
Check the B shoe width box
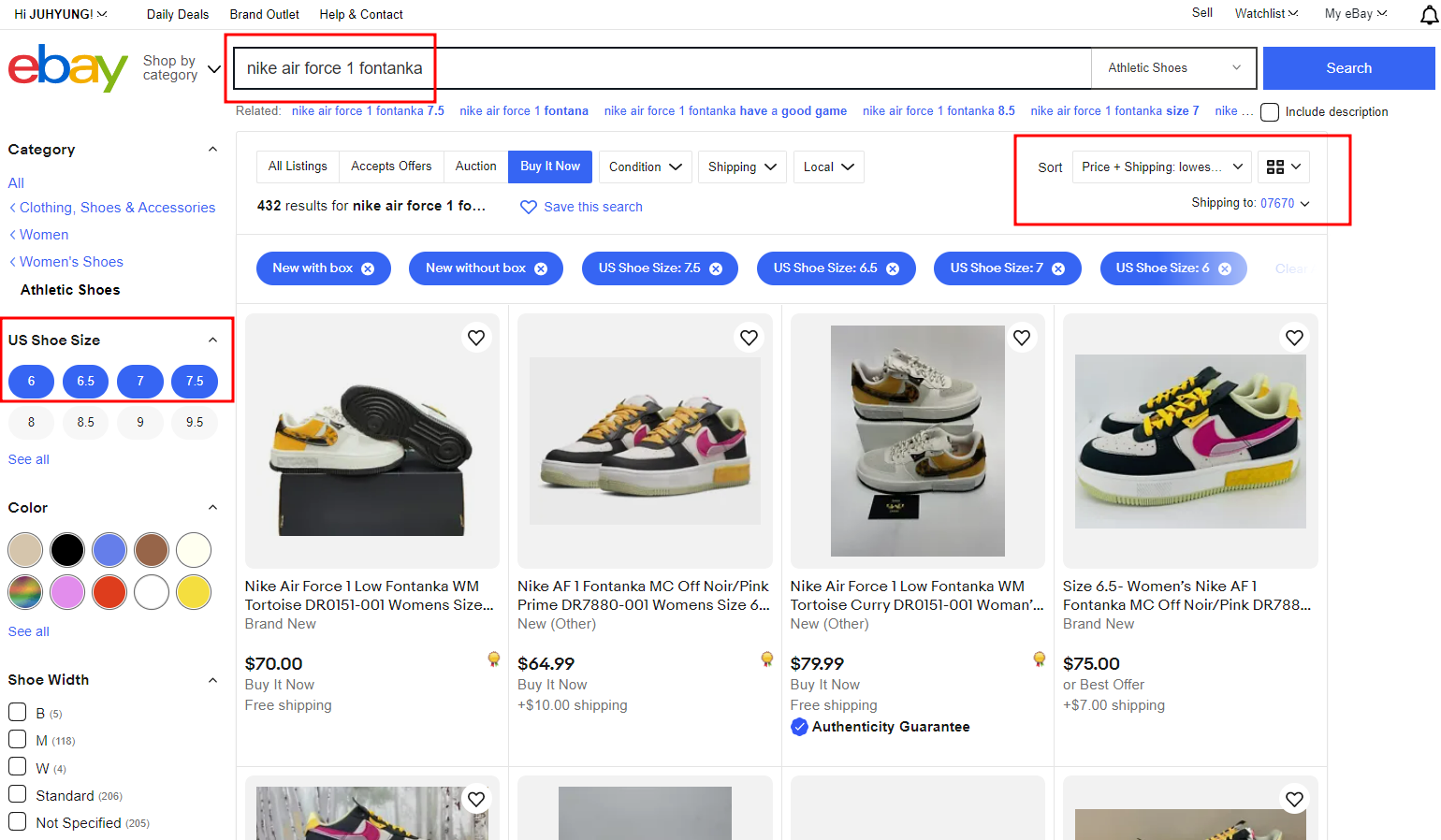pos(17,713)
